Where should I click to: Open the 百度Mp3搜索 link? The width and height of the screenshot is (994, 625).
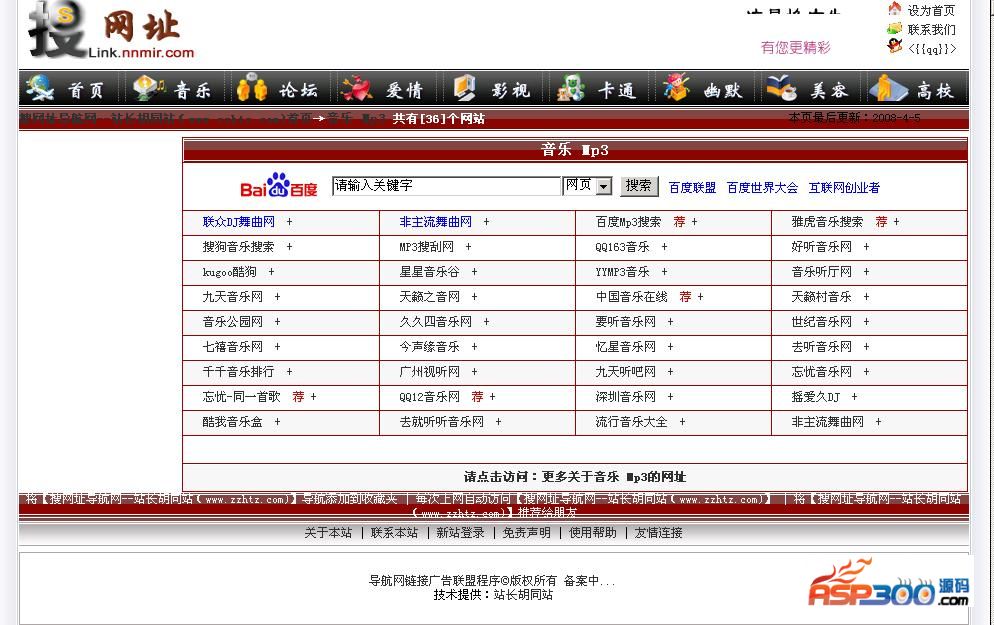point(628,222)
